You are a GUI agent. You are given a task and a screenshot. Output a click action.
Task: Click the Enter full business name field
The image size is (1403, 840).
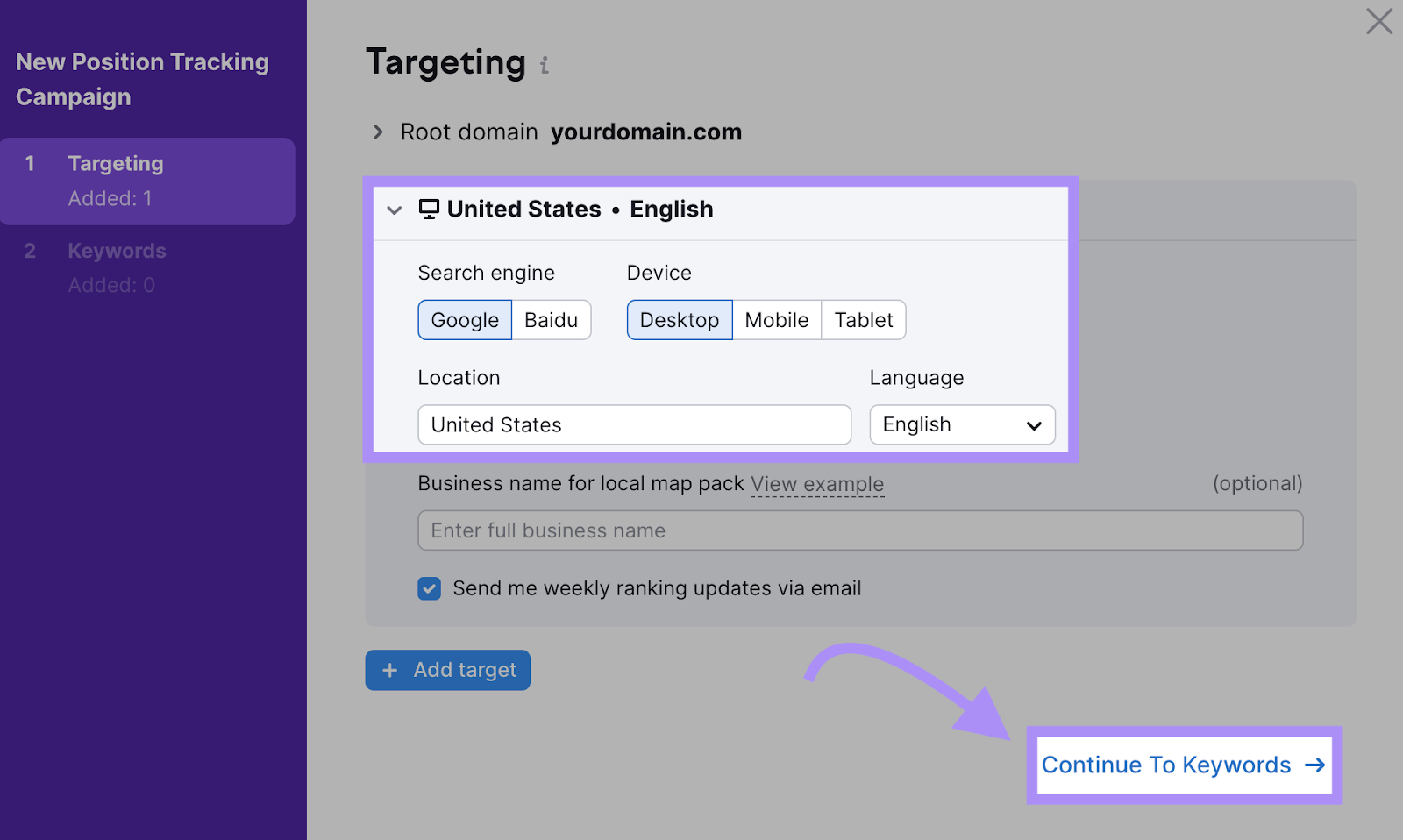pyautogui.click(x=859, y=530)
